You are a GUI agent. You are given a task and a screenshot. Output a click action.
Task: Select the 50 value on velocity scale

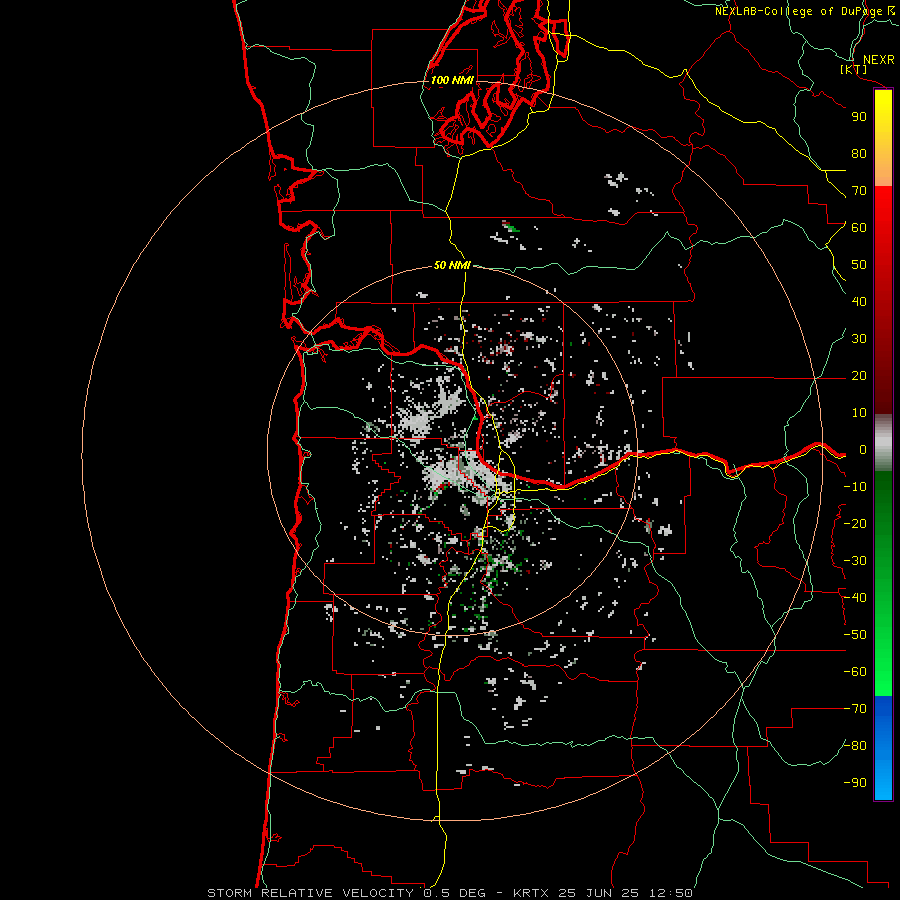[859, 265]
